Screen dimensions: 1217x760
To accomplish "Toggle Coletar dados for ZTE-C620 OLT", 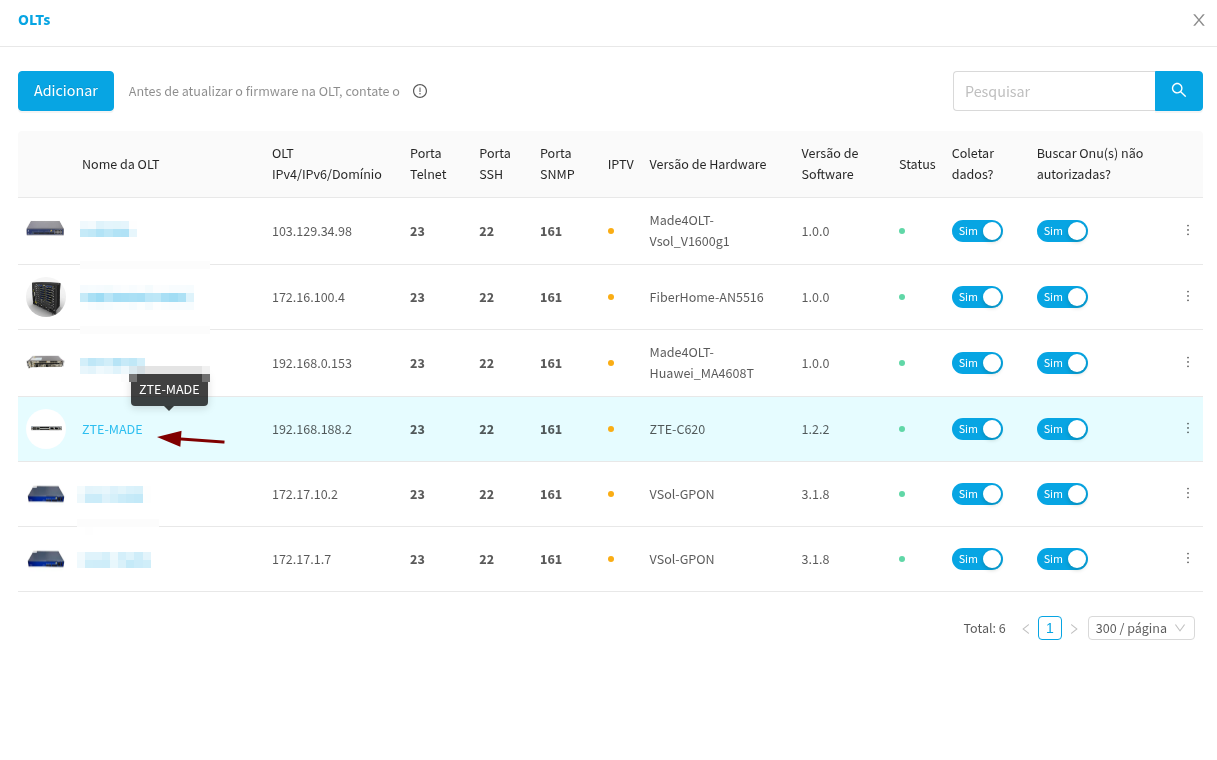I will 976,429.
